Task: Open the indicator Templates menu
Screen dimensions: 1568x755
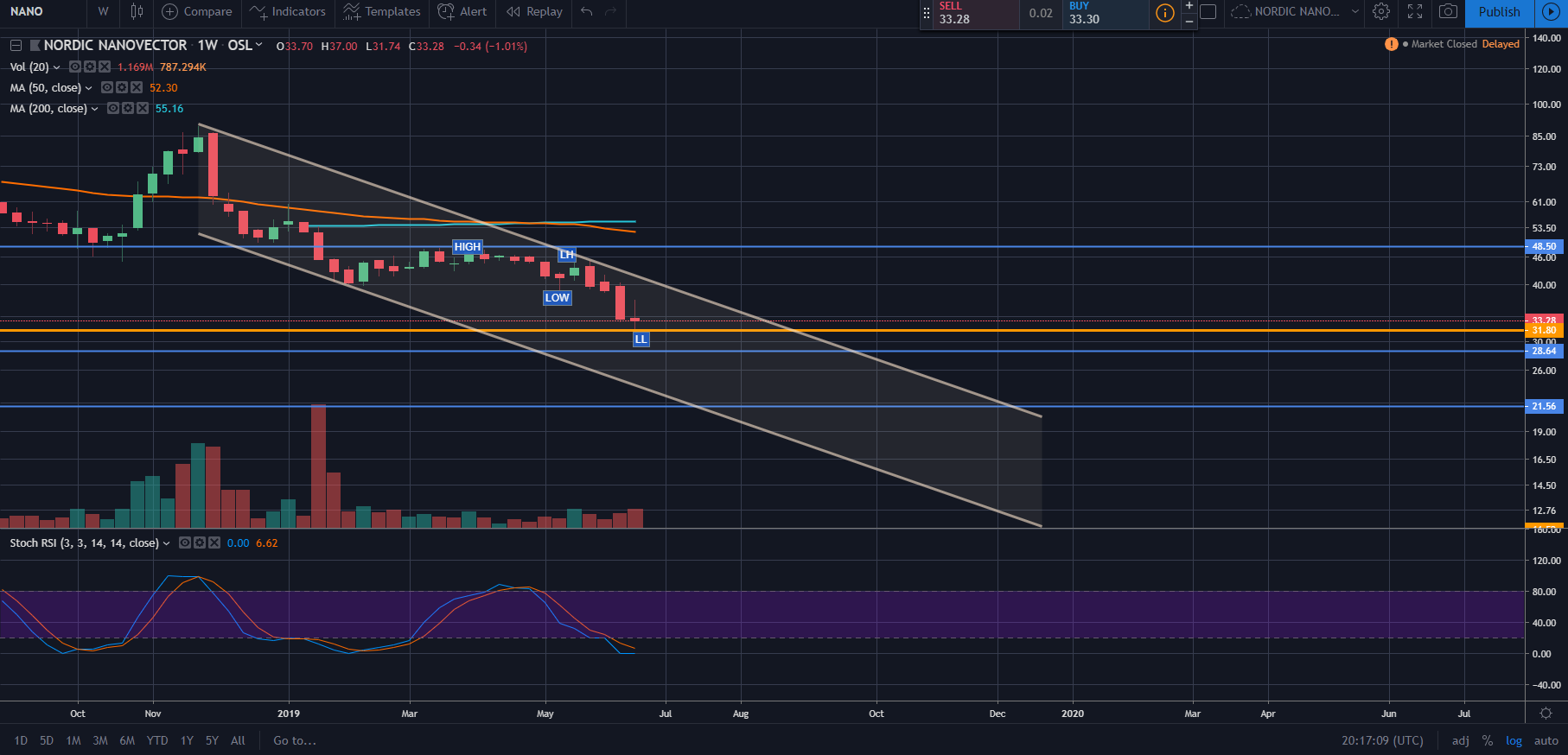Action: (x=381, y=11)
